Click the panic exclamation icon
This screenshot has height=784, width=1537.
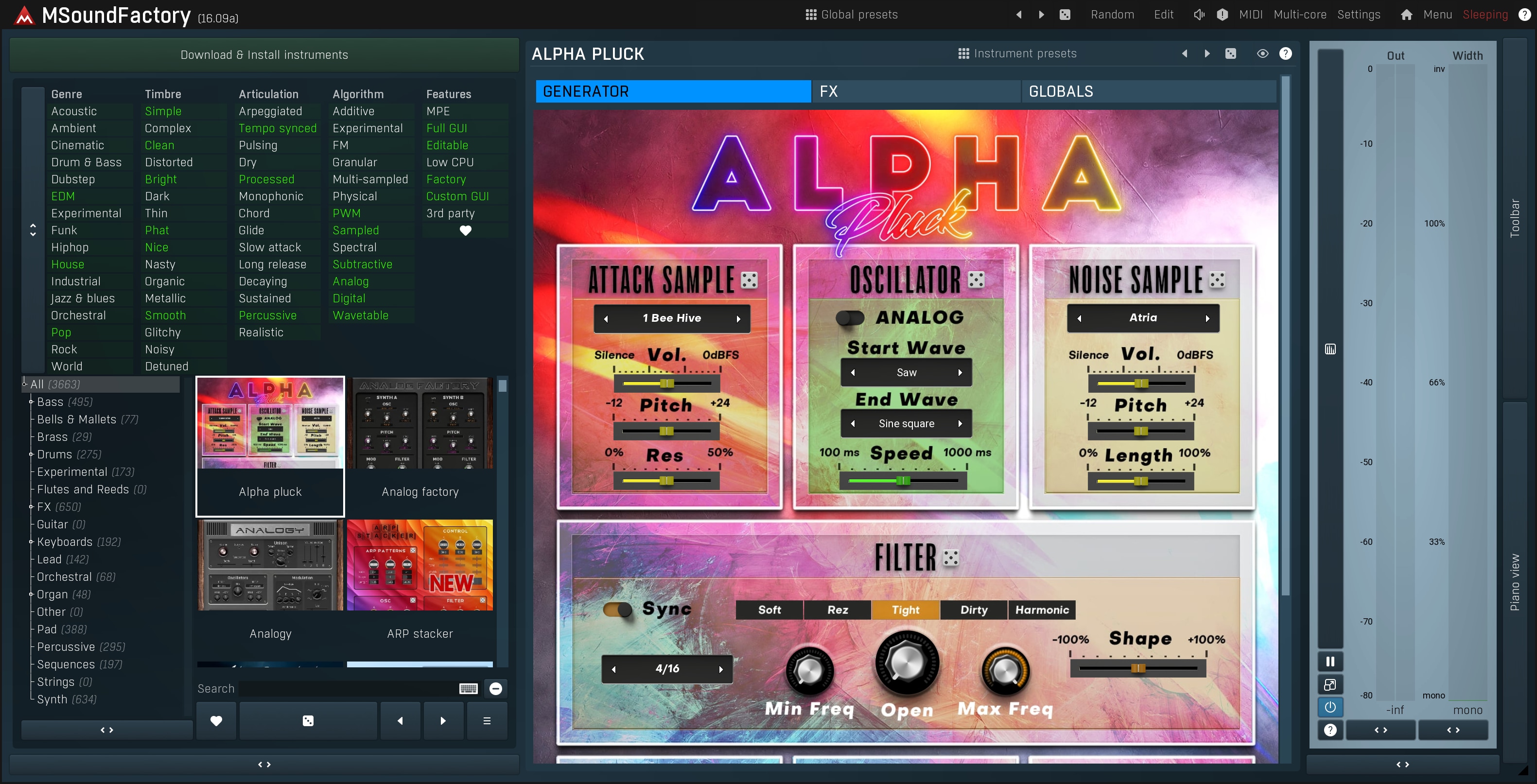[x=1223, y=14]
